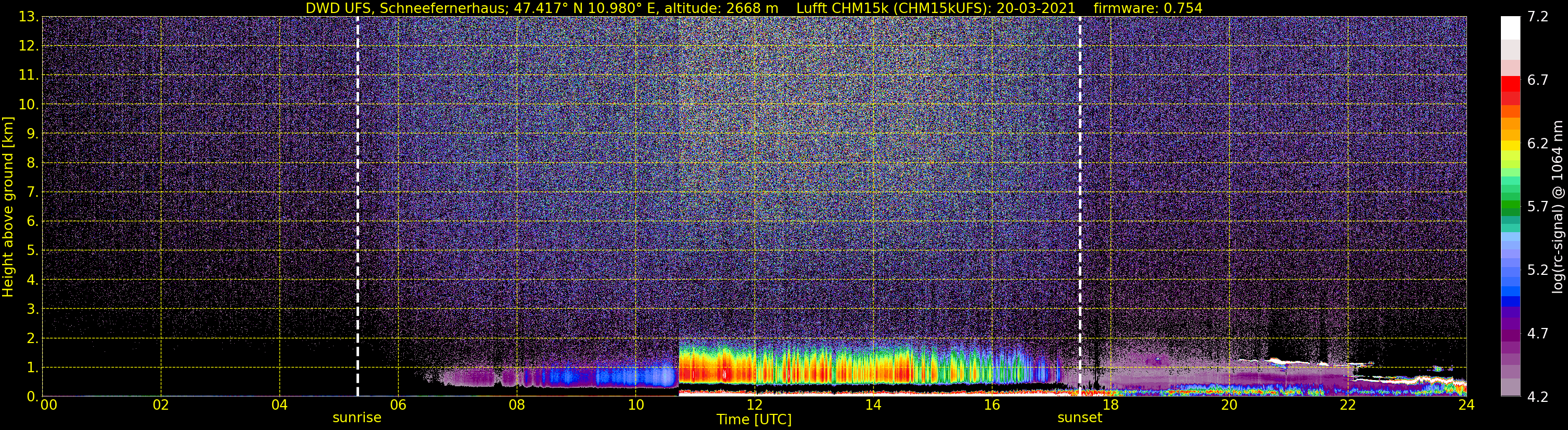Click the x-axis tick label '20'
1568x430 pixels.
click(1229, 405)
